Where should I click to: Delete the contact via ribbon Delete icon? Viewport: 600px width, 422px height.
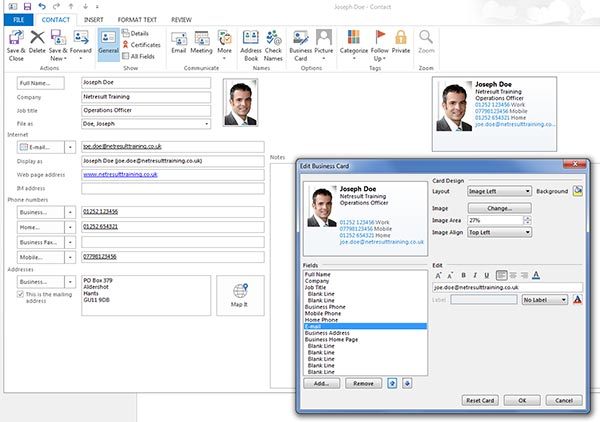(x=37, y=42)
